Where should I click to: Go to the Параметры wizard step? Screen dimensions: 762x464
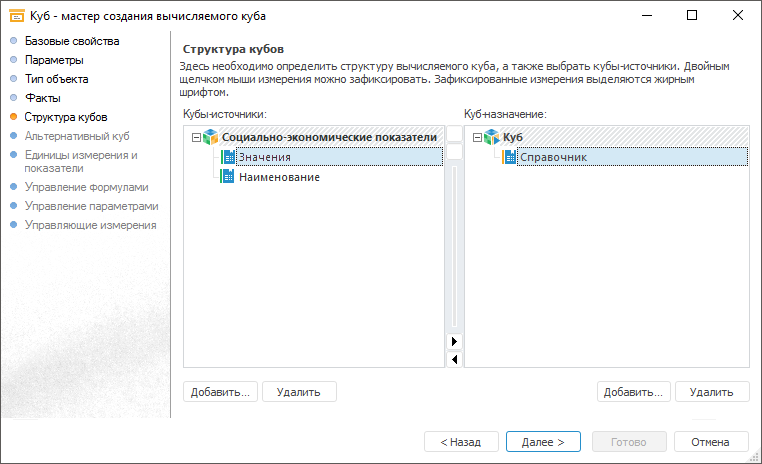(x=54, y=60)
